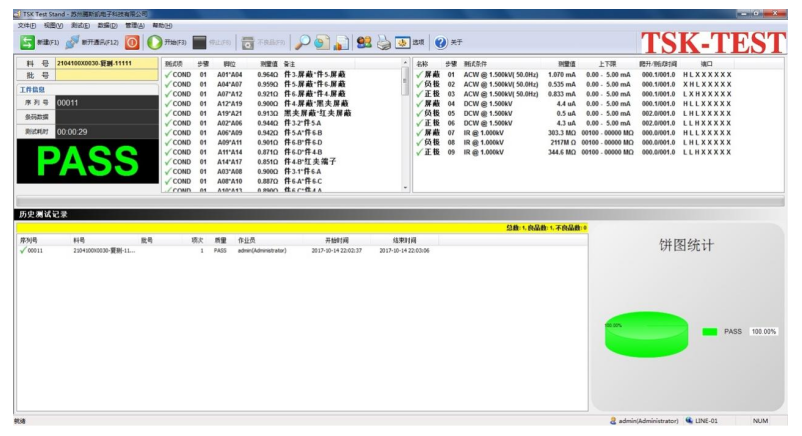Click the empty 批号 batch number field
The width and height of the screenshot is (802, 436).
pyautogui.click(x=105, y=75)
